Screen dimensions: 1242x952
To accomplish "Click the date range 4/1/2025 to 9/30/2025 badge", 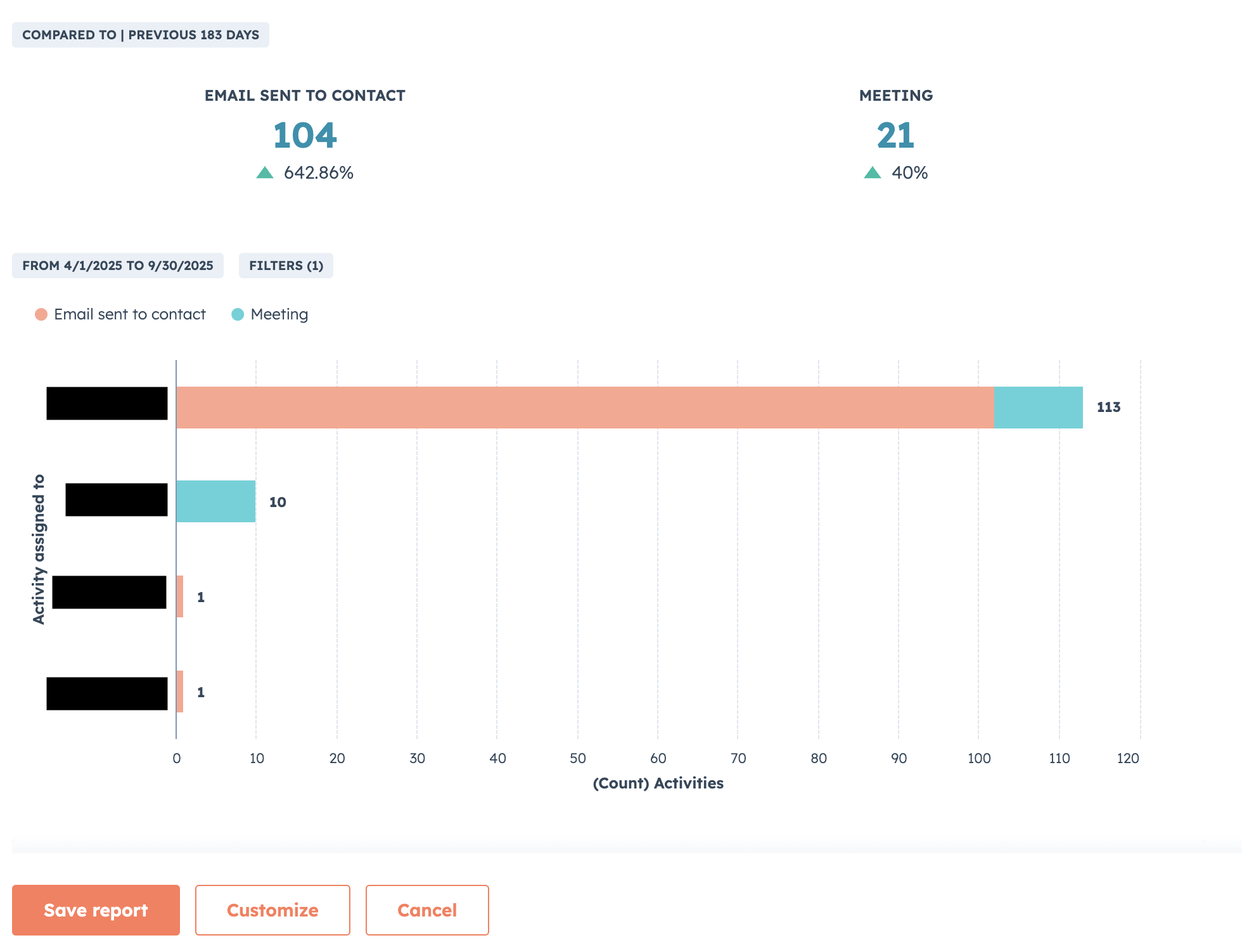I will [x=118, y=266].
